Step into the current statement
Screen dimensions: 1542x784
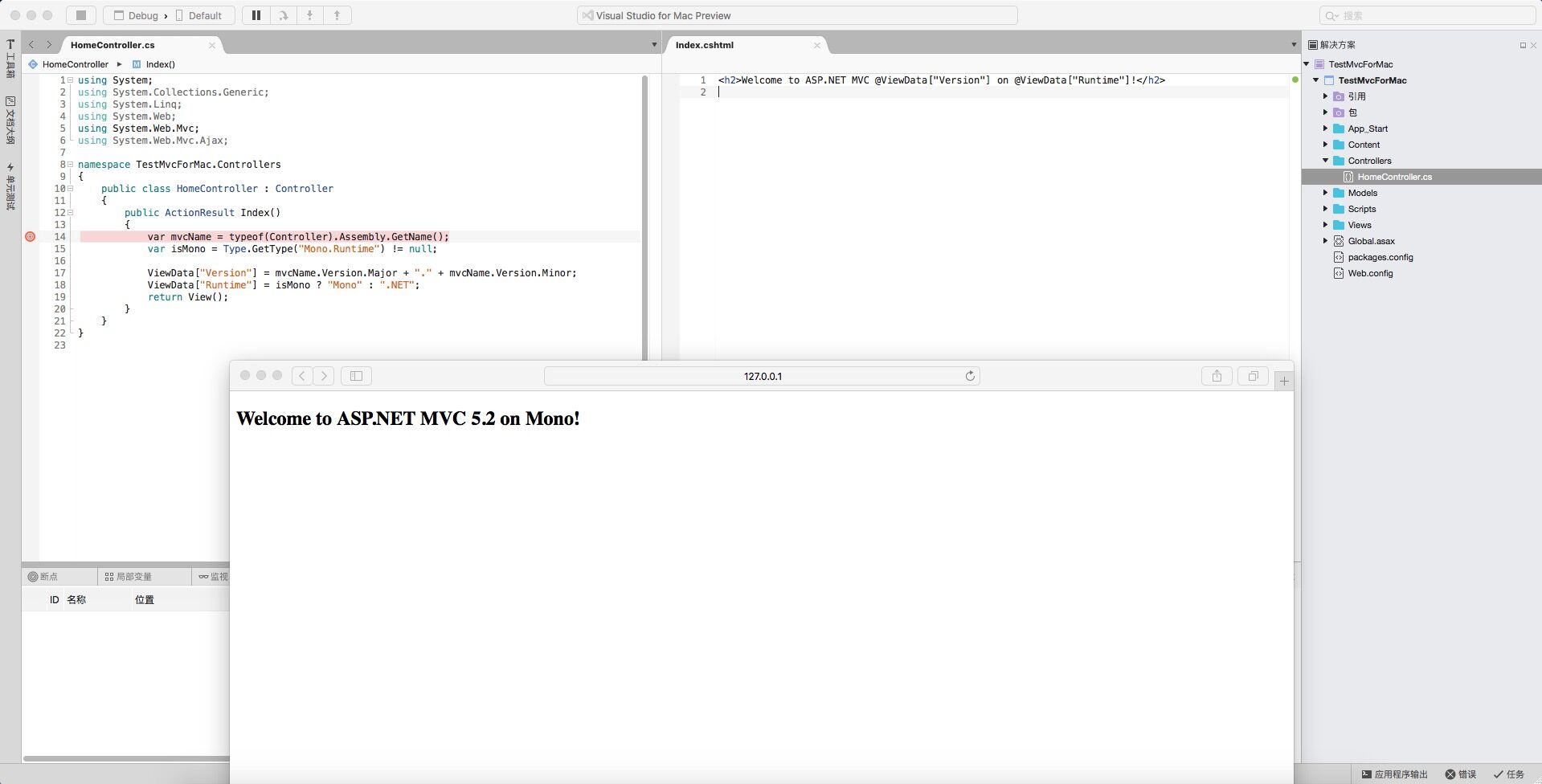tap(310, 15)
